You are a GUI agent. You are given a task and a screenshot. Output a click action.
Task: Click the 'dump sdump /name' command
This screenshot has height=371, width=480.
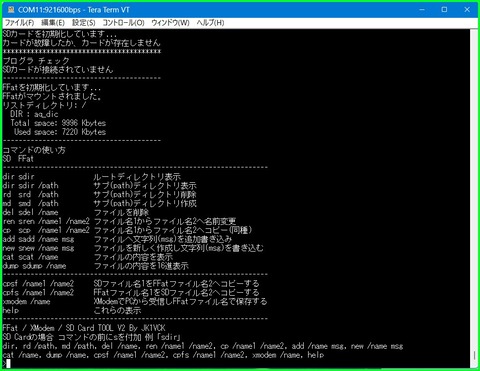point(34,266)
